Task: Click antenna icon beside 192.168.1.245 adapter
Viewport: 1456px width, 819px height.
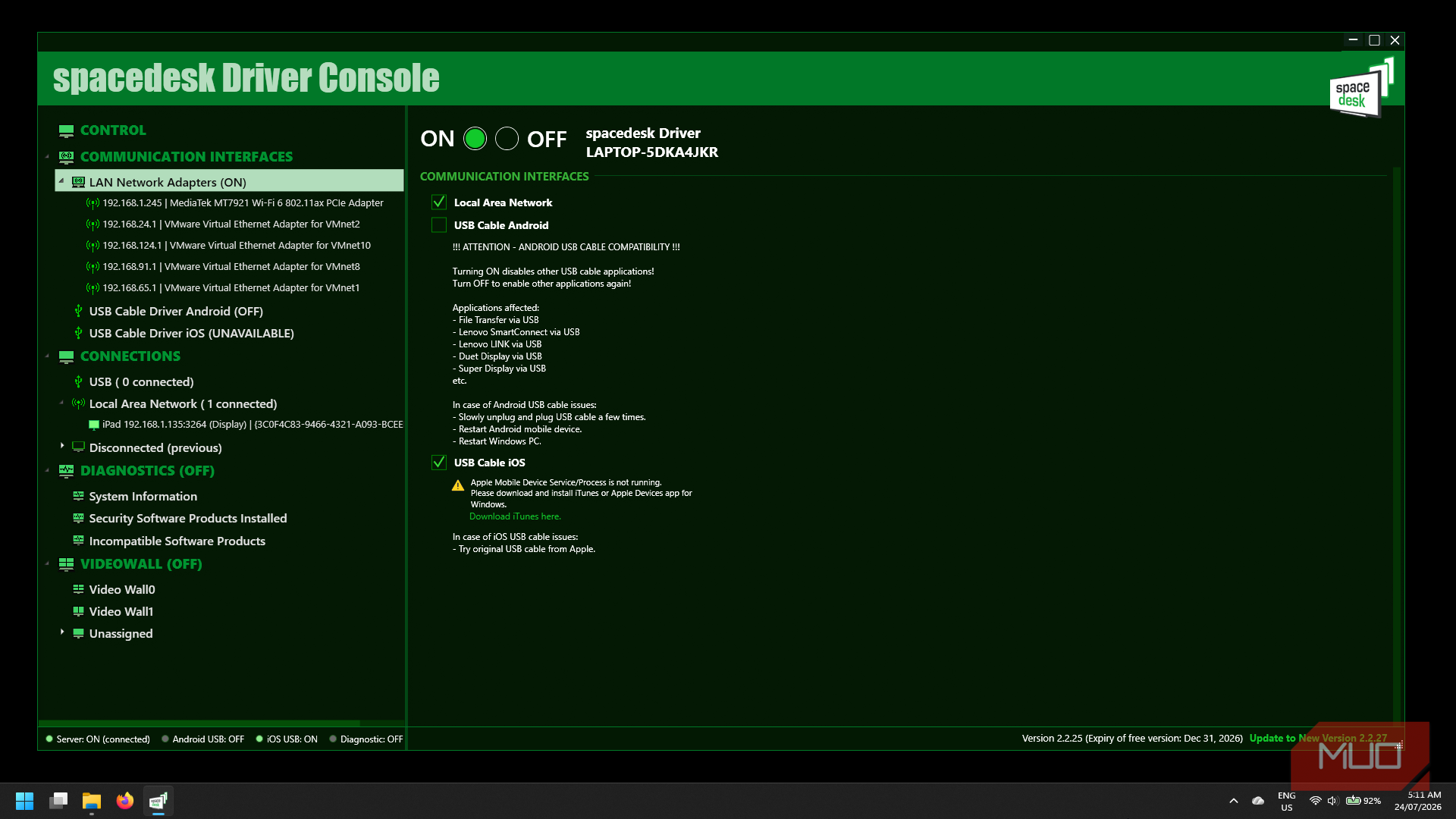Action: tap(93, 203)
